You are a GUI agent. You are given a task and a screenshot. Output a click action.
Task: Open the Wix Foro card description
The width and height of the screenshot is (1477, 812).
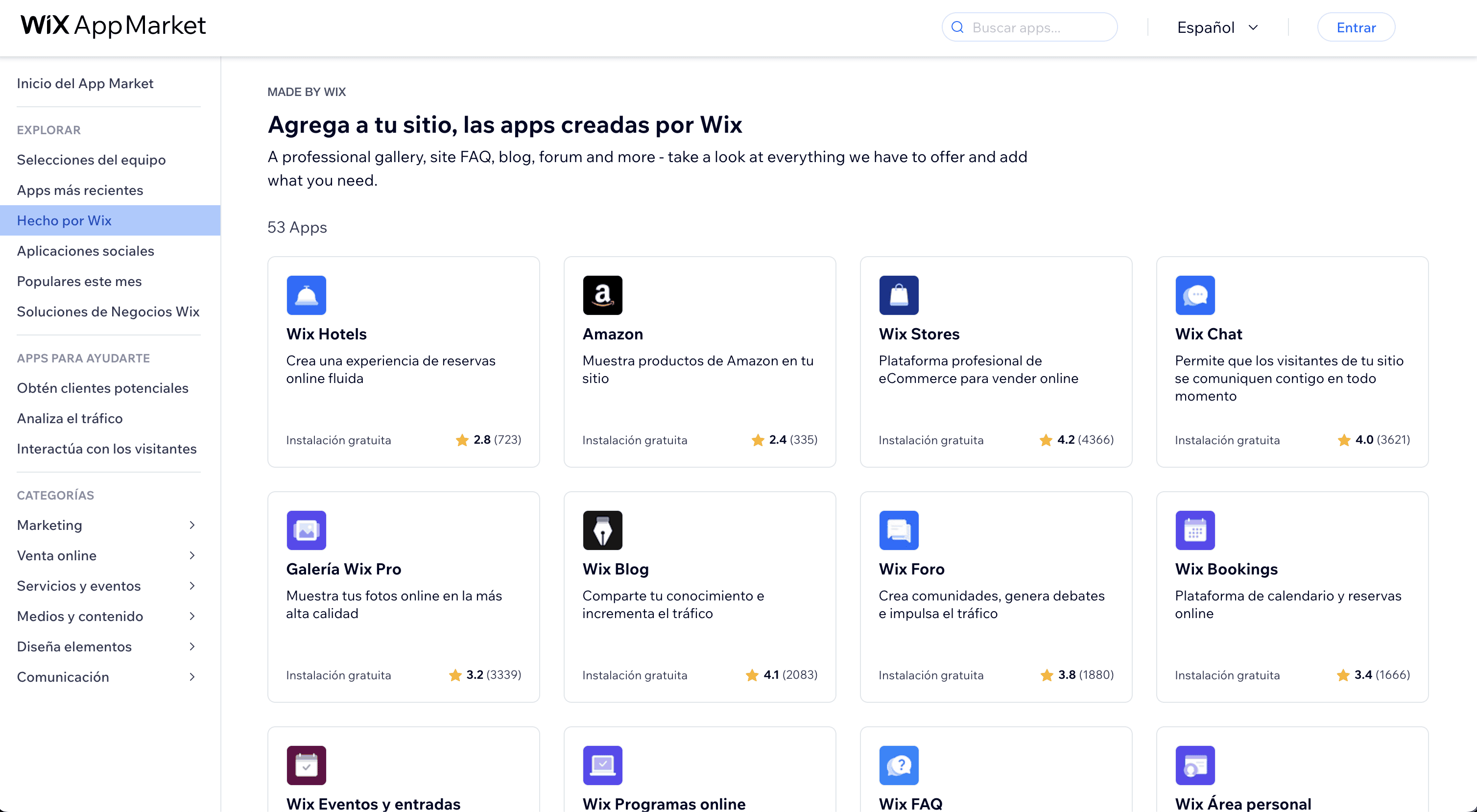point(991,604)
